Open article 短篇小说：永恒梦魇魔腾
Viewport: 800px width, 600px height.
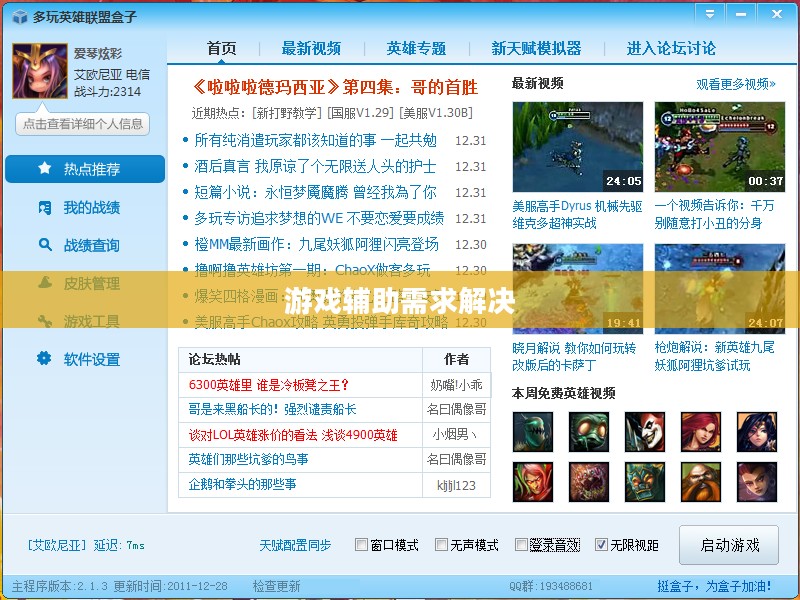click(x=315, y=192)
